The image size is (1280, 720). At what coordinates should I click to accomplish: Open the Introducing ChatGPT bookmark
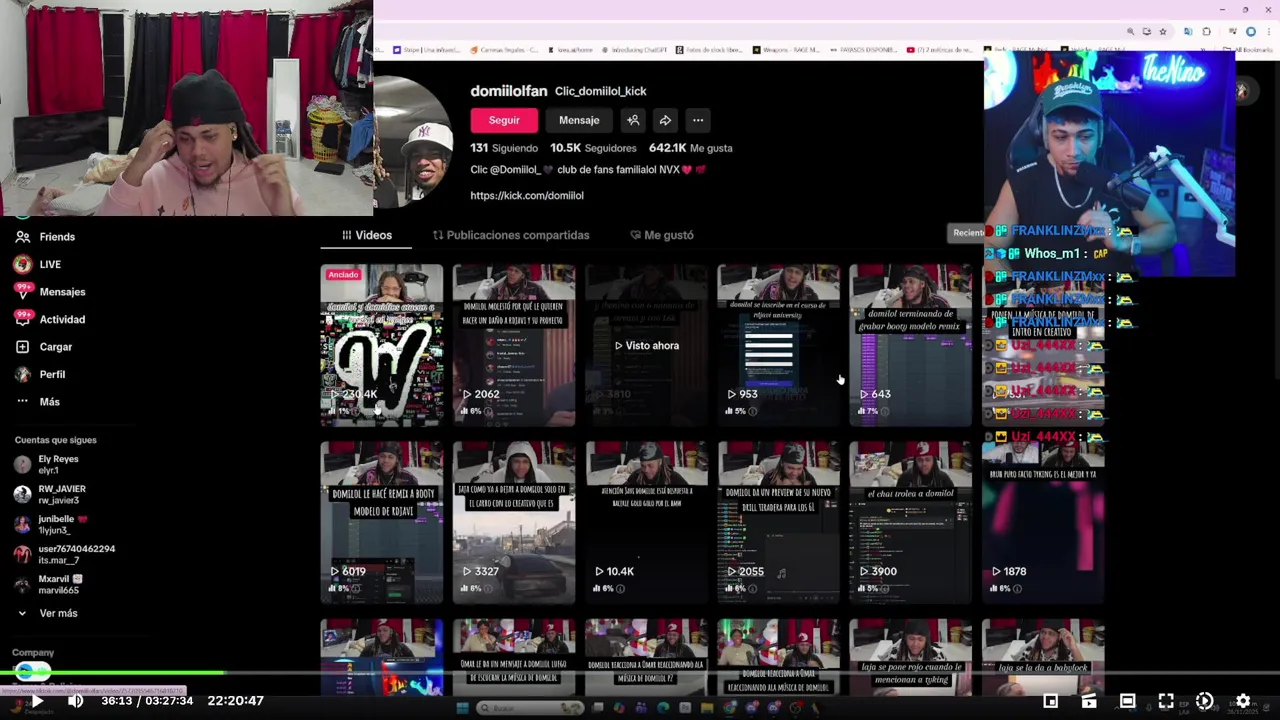pyautogui.click(x=632, y=49)
